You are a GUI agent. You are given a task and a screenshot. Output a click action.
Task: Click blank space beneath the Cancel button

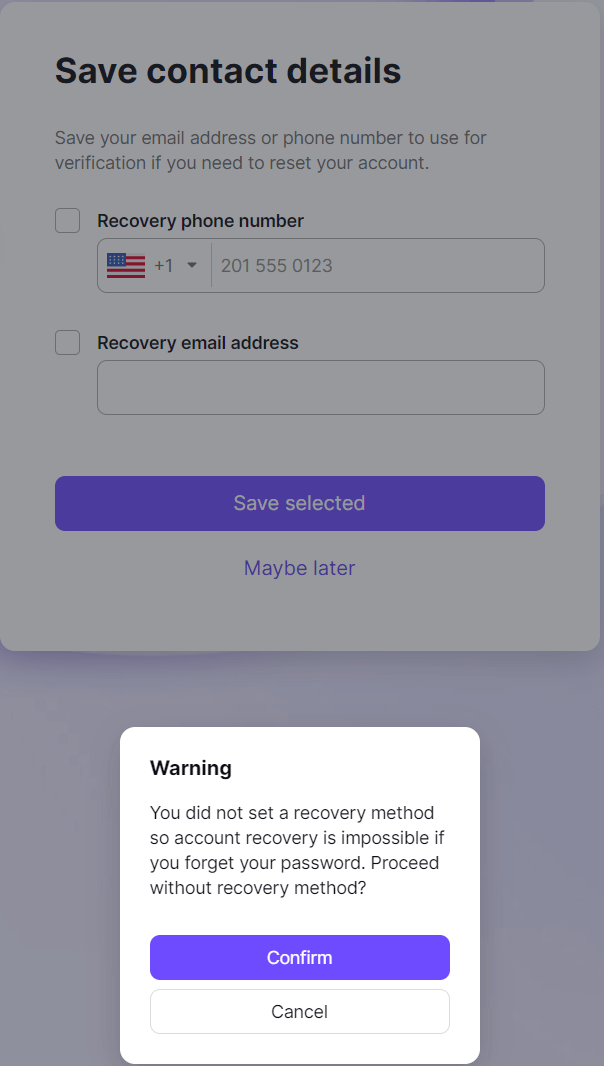[x=300, y=1049]
